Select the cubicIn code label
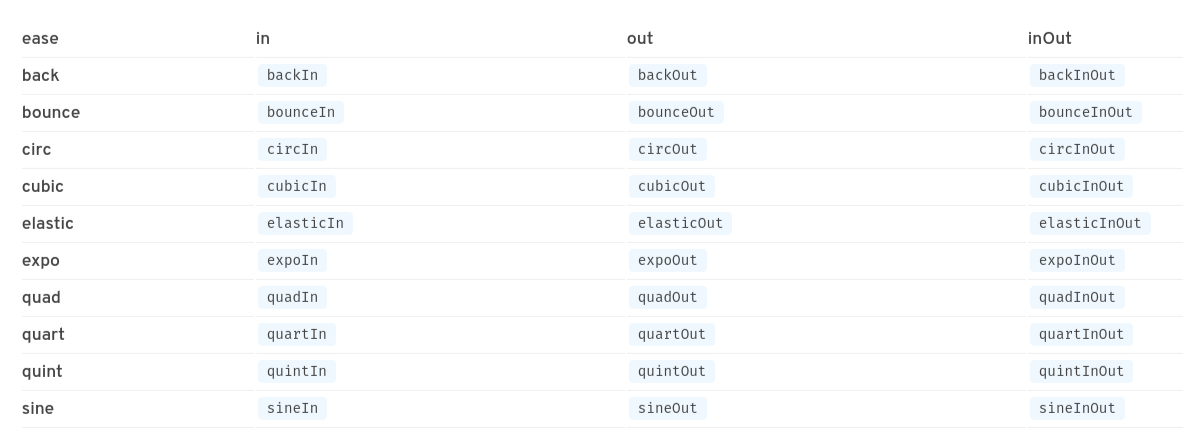This screenshot has width=1183, height=430. (297, 186)
